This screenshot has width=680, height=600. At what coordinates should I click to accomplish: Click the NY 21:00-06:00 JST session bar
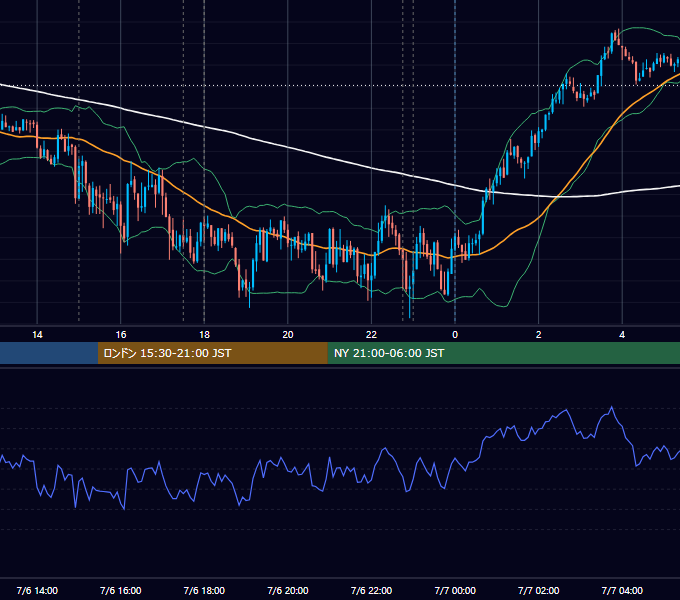click(503, 353)
